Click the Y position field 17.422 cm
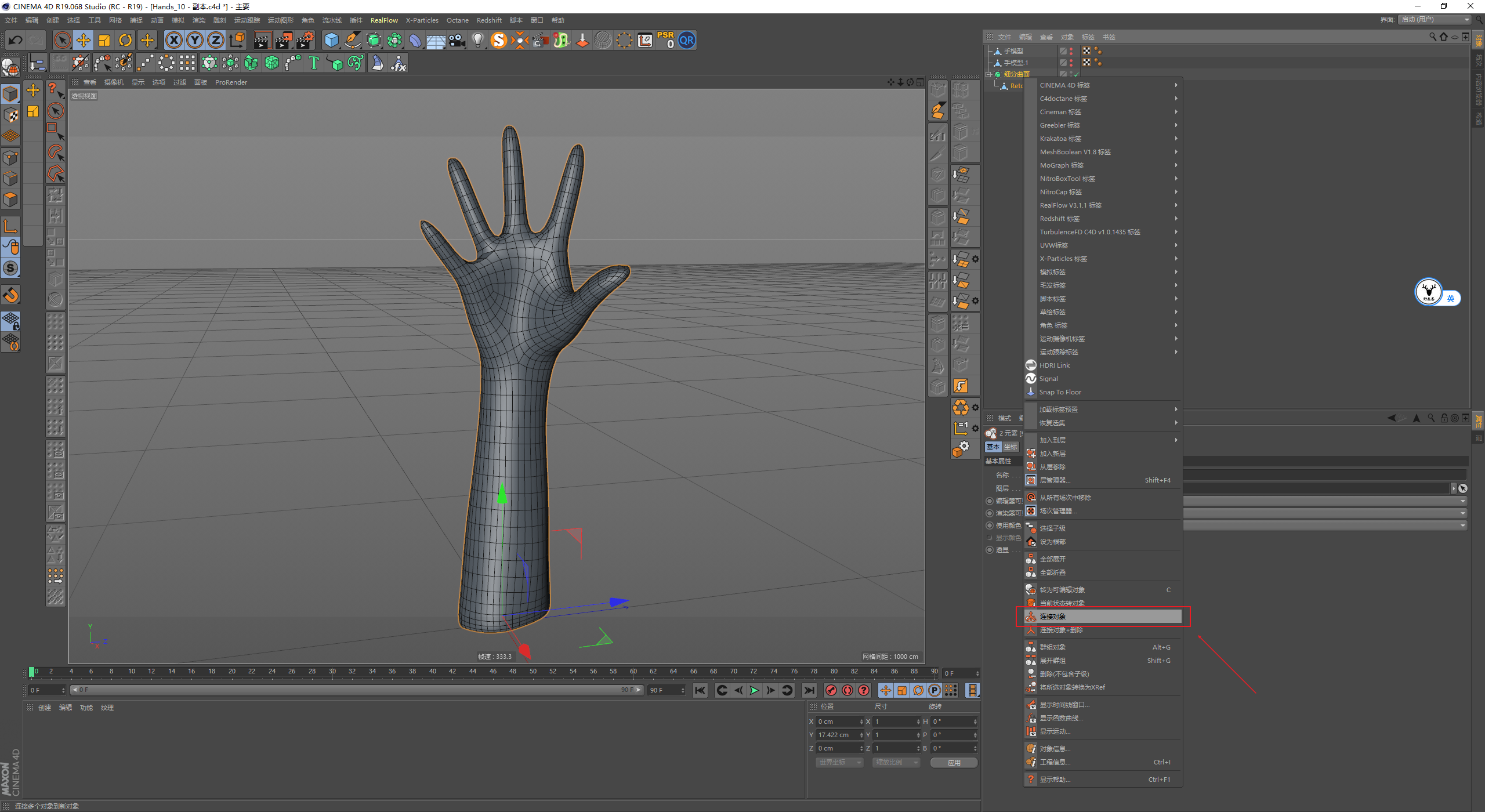Screen dimensions: 1485x812 coord(838,735)
